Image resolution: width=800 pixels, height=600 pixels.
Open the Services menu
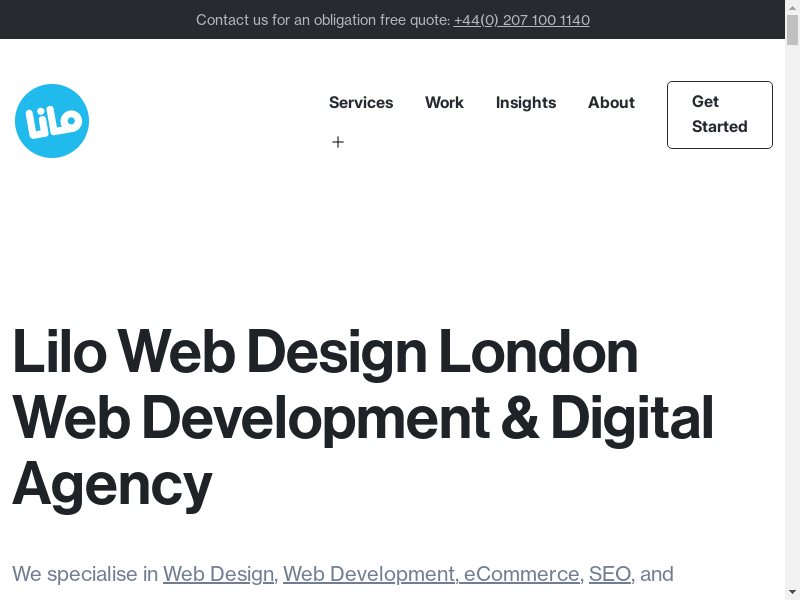pos(361,103)
